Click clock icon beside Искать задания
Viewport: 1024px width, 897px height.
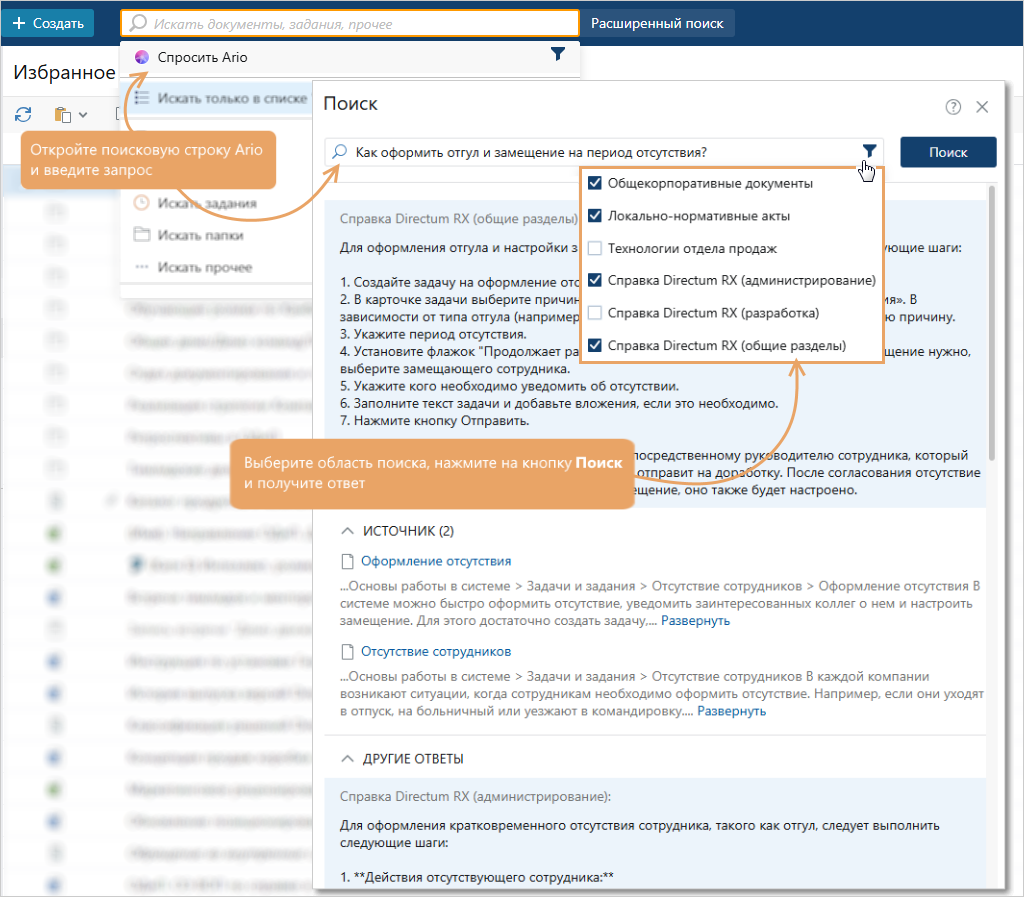click(142, 203)
